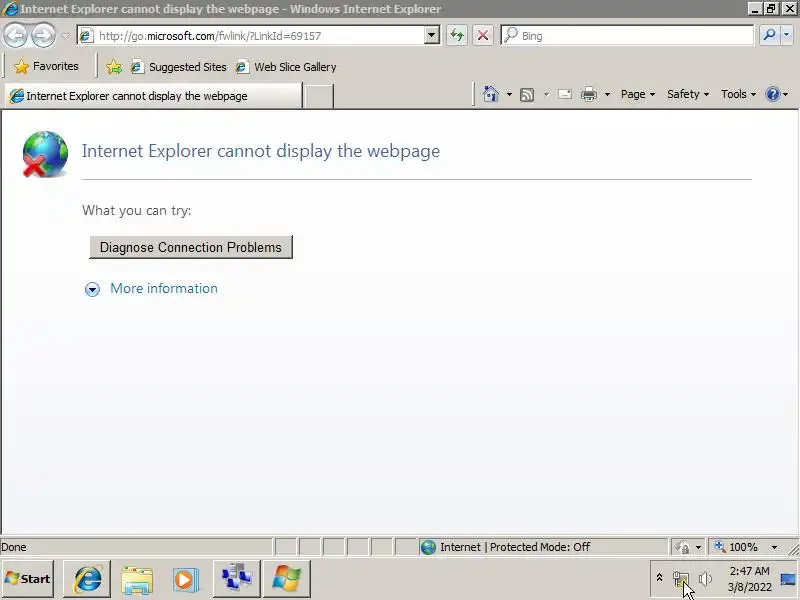Click the Bing search box
800x600 pixels.
627,36
